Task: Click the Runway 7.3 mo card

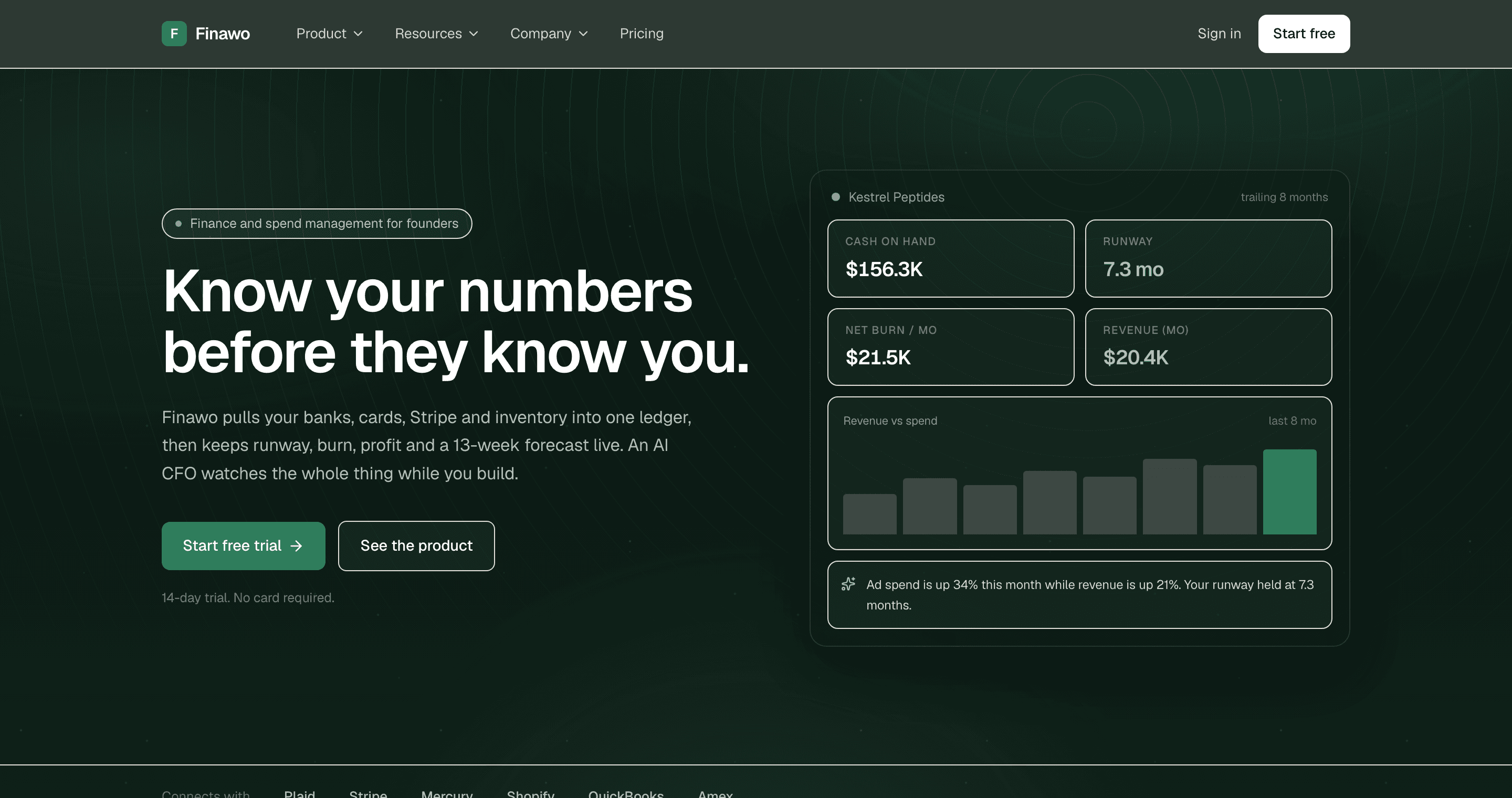Action: point(1208,258)
